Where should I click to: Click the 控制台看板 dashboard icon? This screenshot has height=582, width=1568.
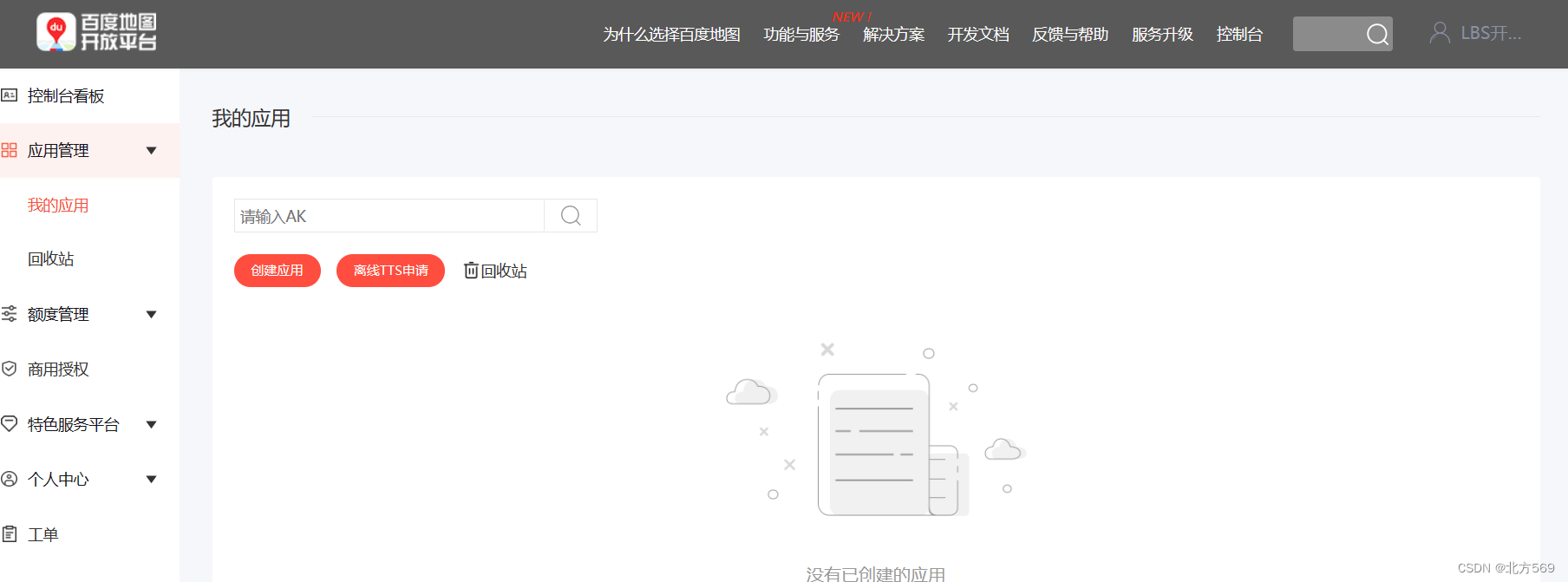(x=10, y=95)
